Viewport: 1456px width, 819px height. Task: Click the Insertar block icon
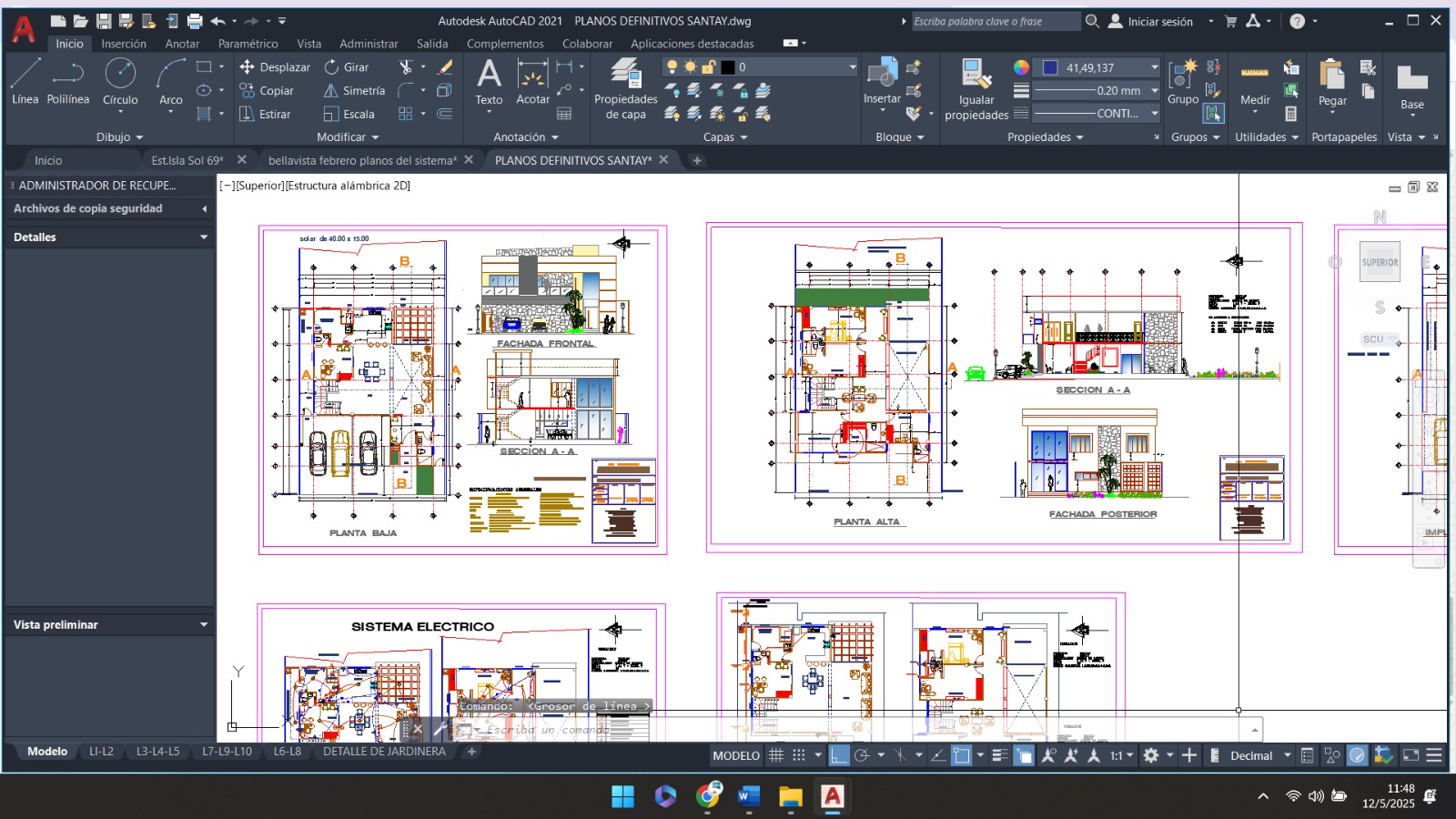pyautogui.click(x=882, y=80)
